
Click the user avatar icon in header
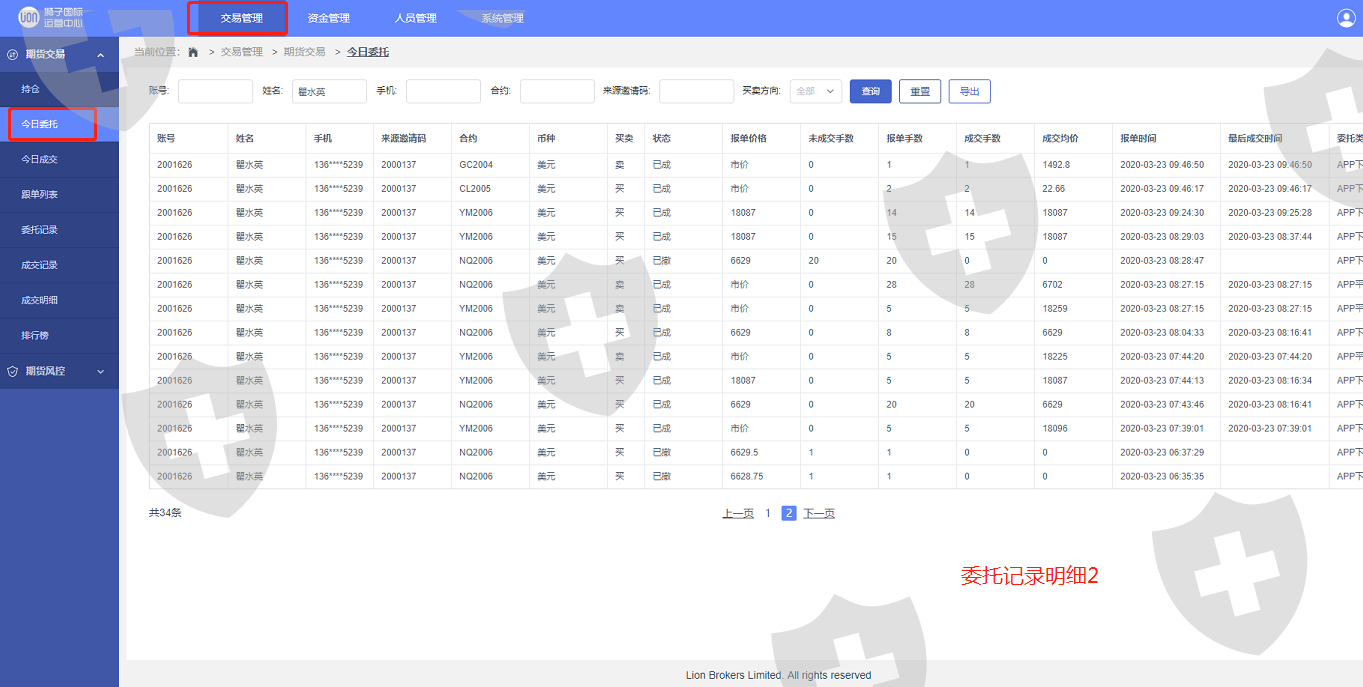pyautogui.click(x=1345, y=18)
